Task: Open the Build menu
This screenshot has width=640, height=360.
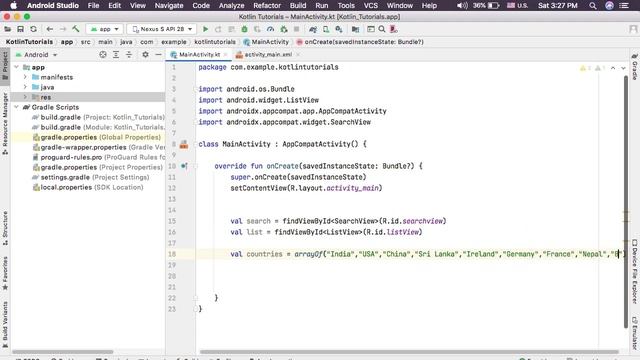Action: pyautogui.click(x=298, y=6)
